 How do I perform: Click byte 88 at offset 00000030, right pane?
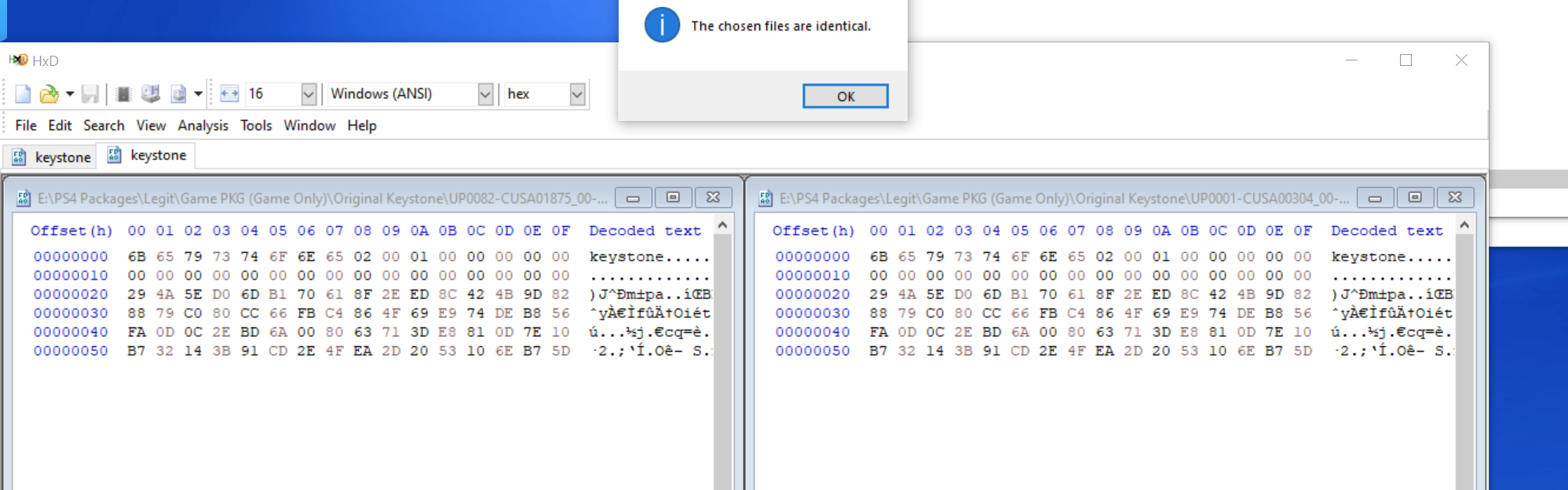click(879, 313)
